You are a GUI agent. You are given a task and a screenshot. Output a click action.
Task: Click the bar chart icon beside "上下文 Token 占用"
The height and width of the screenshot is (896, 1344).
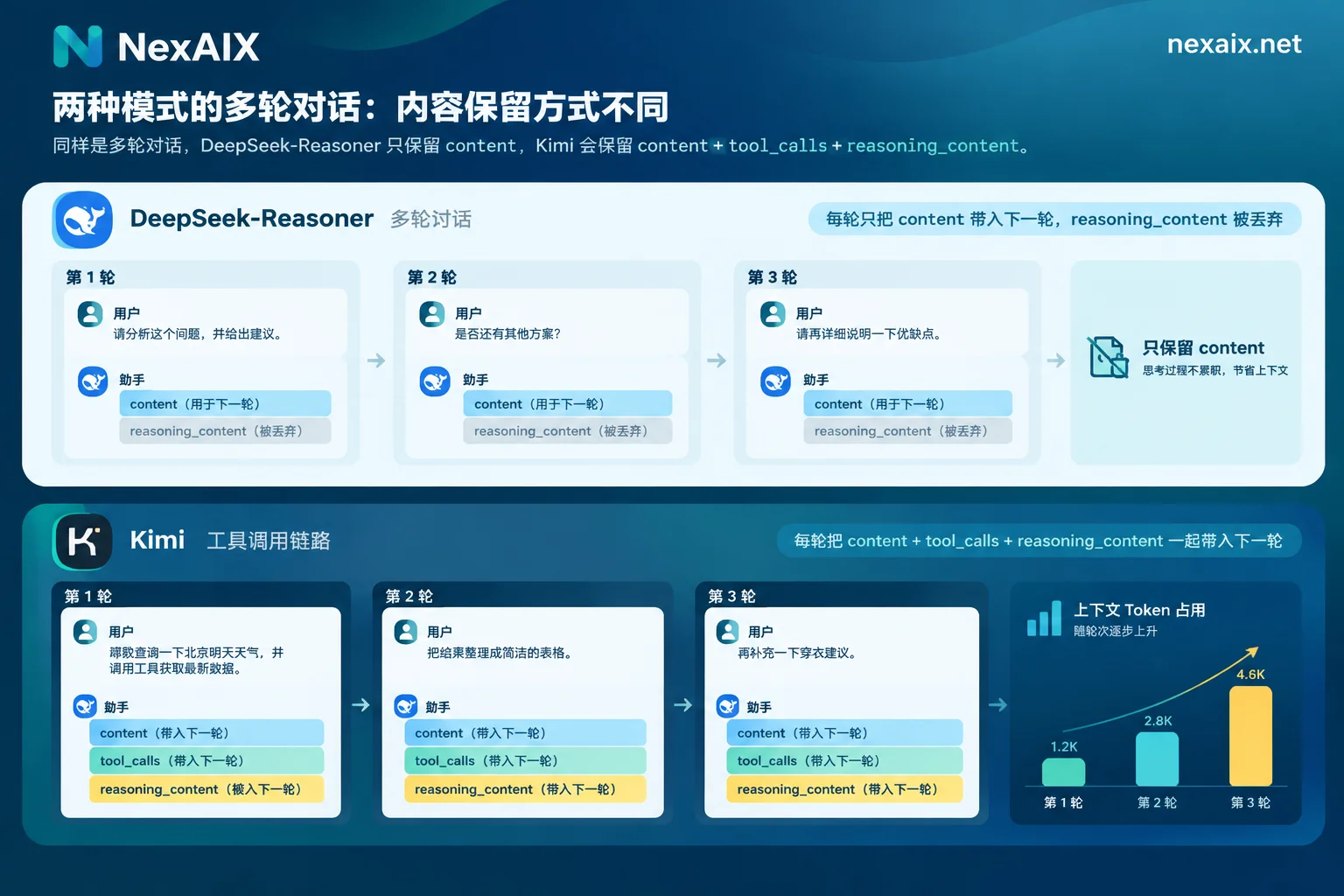tap(1045, 619)
